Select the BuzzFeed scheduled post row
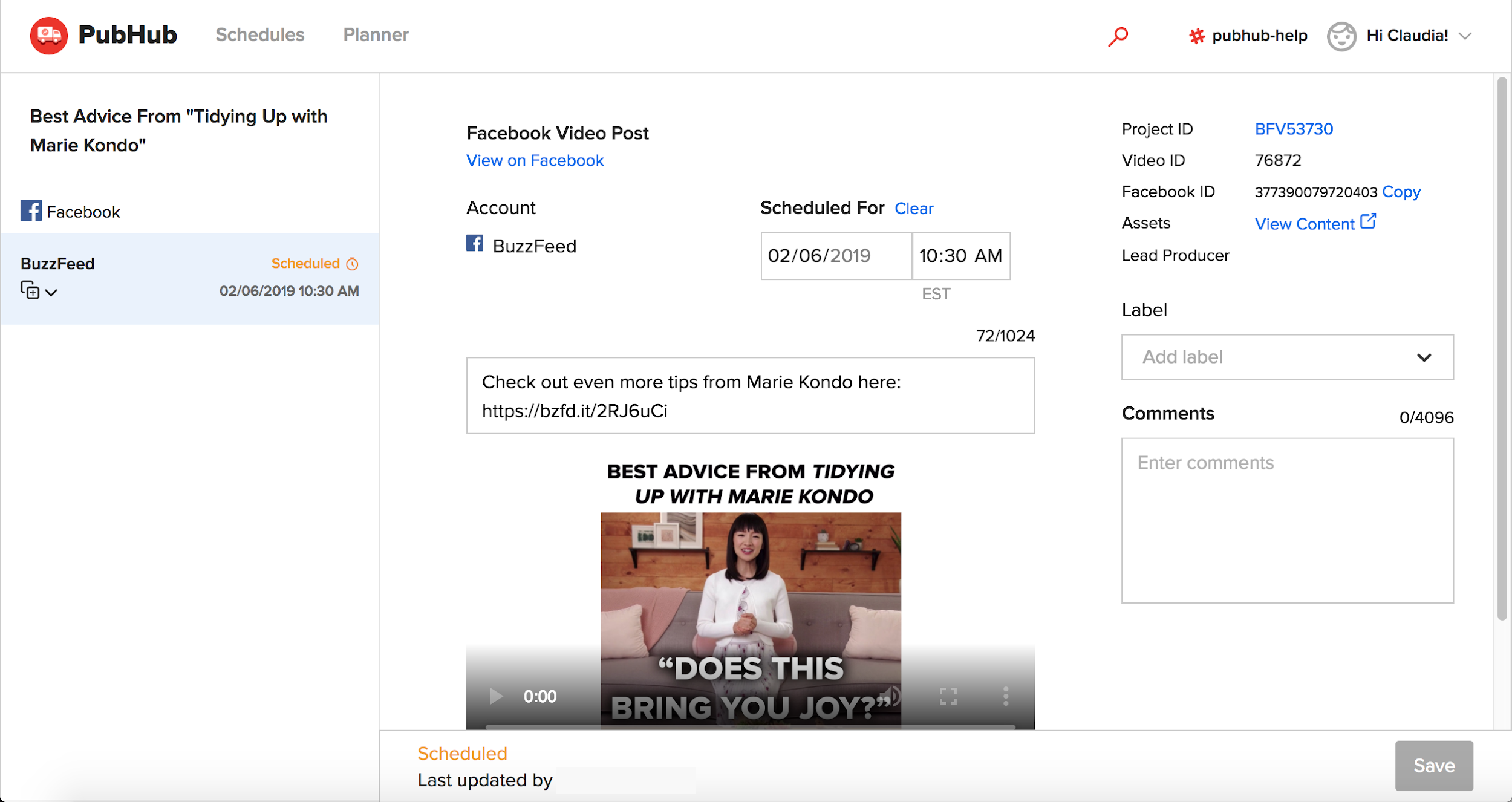 pyautogui.click(x=190, y=279)
